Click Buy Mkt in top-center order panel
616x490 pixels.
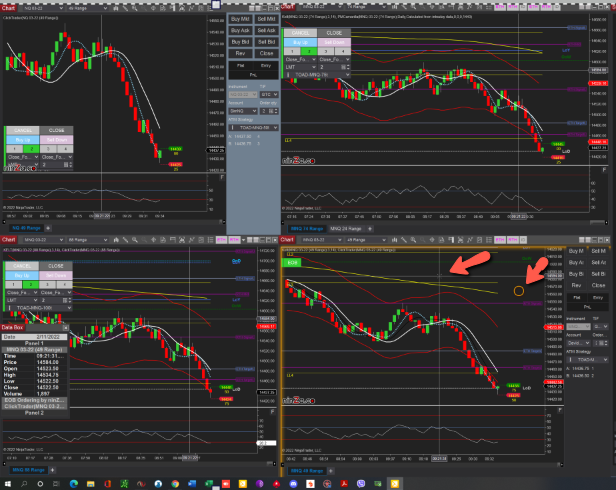coord(240,19)
